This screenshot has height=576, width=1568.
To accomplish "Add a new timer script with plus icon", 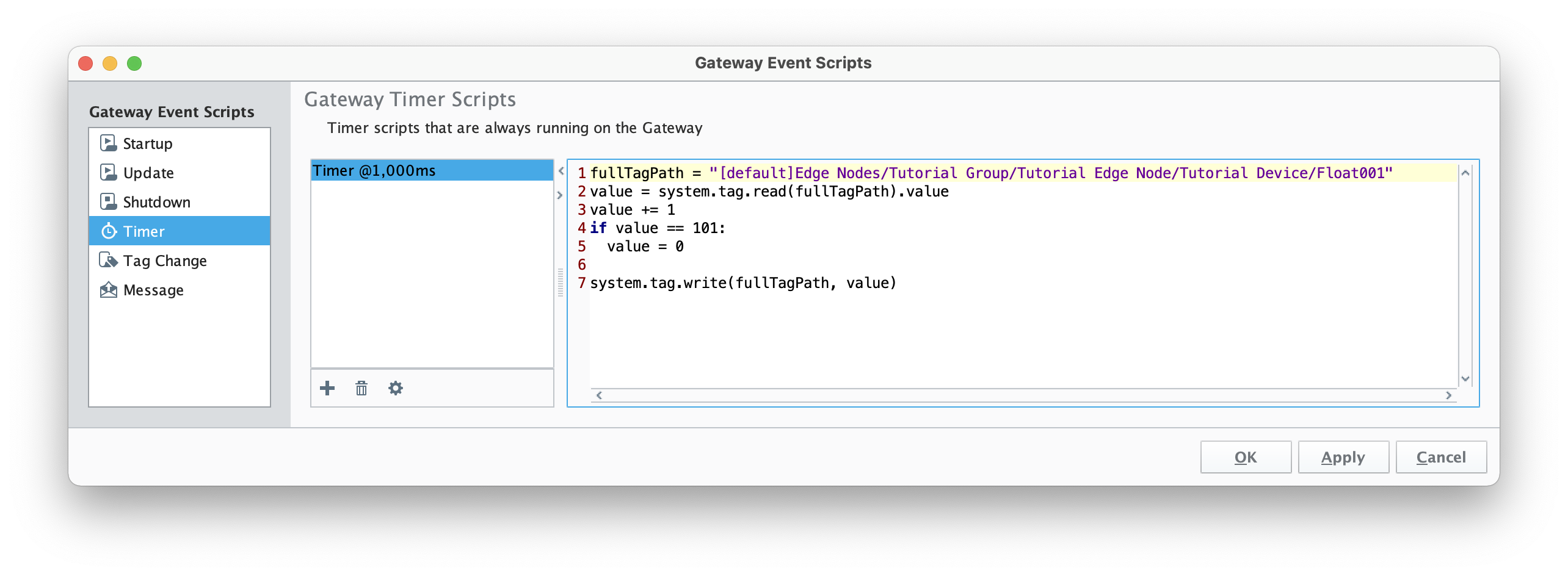I will coord(327,388).
